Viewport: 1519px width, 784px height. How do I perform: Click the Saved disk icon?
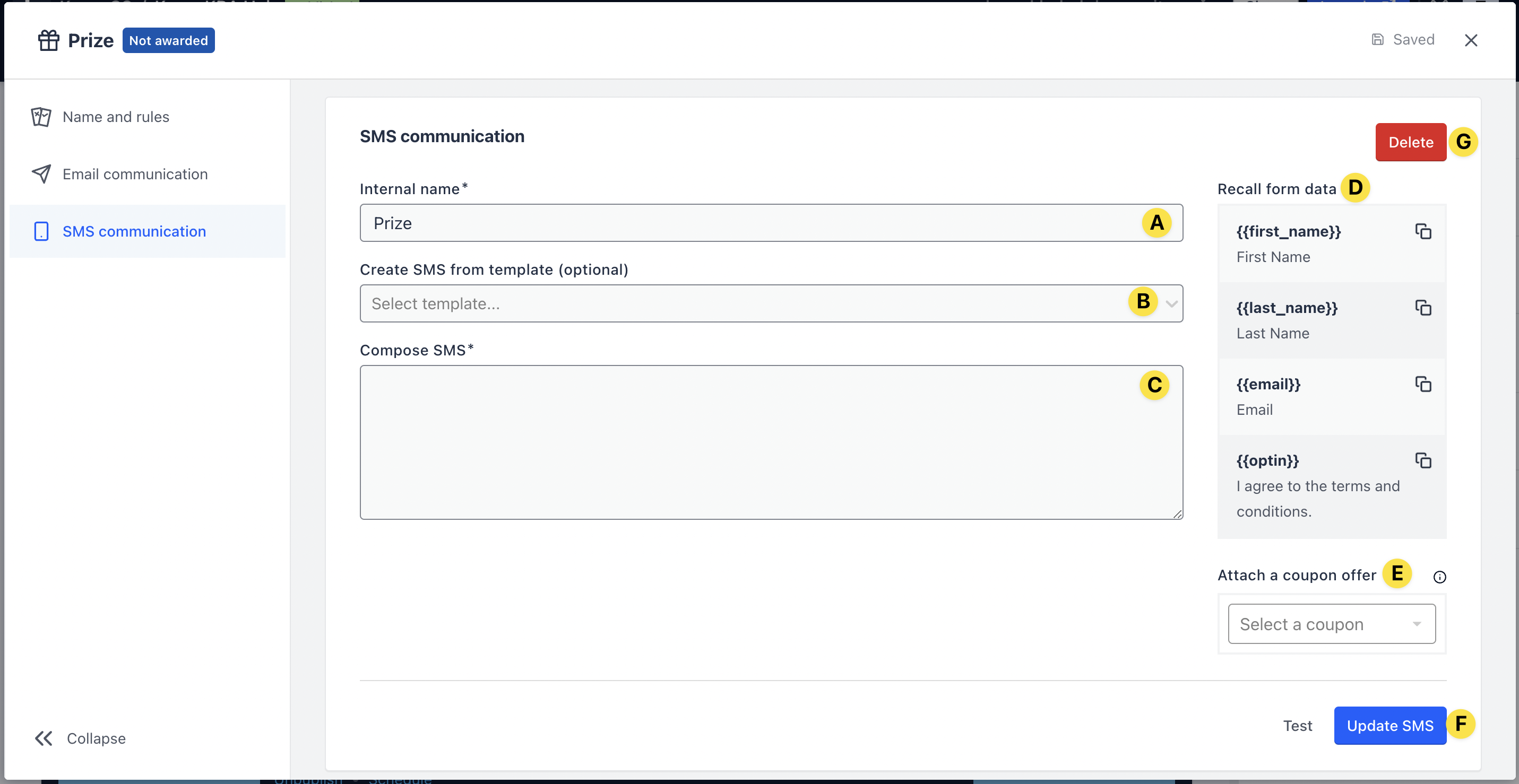click(1377, 39)
